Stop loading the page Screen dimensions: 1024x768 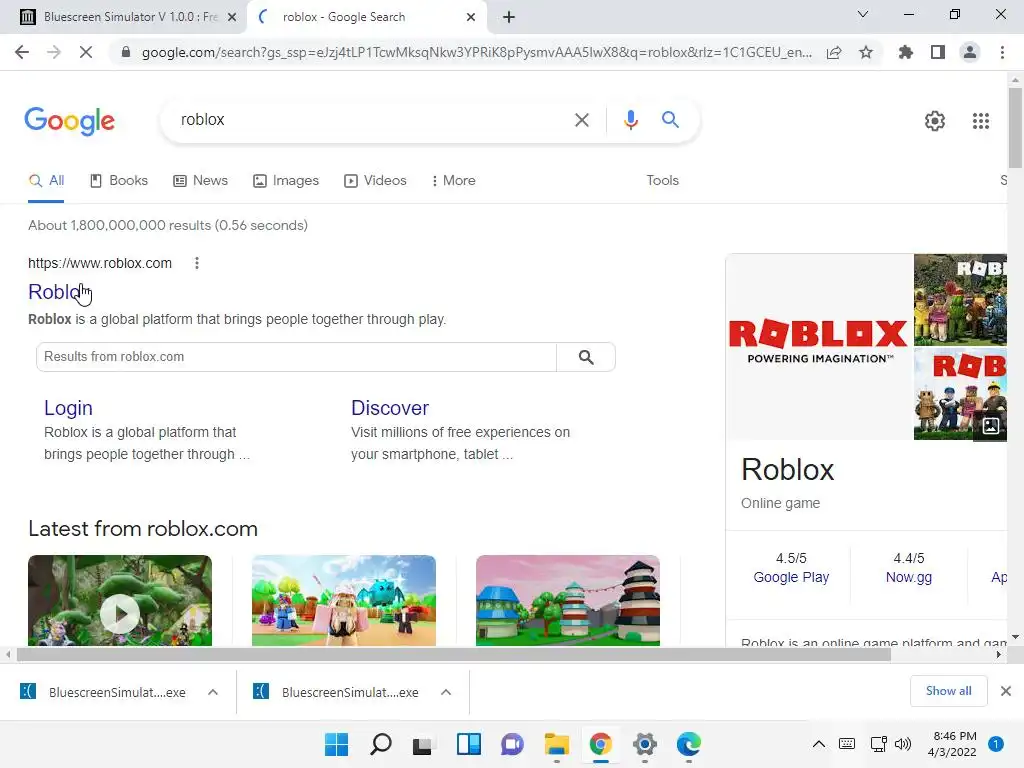click(86, 52)
